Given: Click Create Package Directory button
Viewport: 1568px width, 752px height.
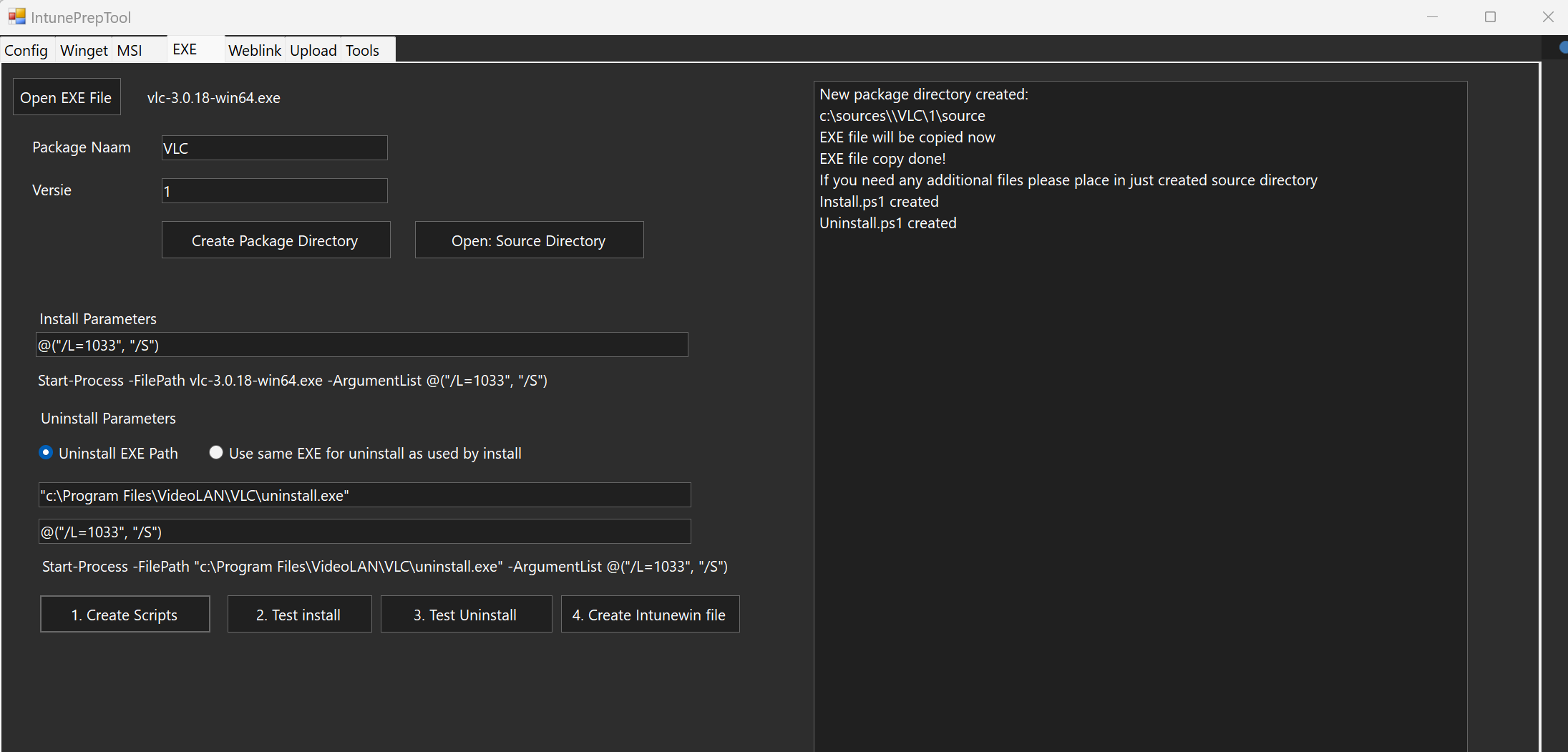Looking at the screenshot, I should [x=276, y=240].
